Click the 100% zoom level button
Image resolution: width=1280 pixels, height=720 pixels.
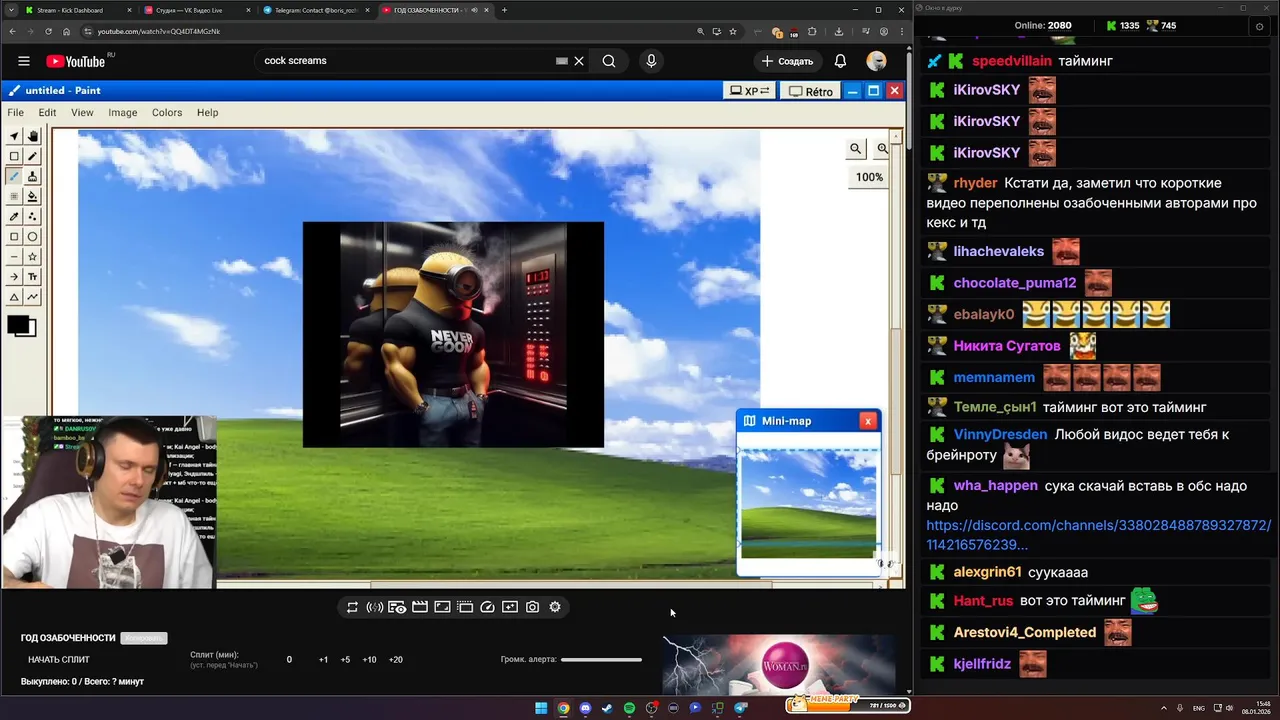[x=869, y=177]
